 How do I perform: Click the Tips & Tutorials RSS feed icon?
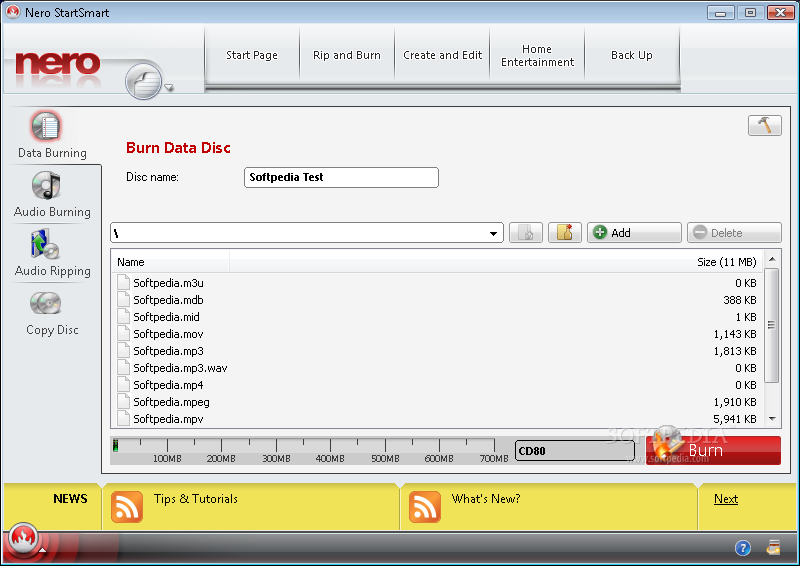pyautogui.click(x=127, y=507)
